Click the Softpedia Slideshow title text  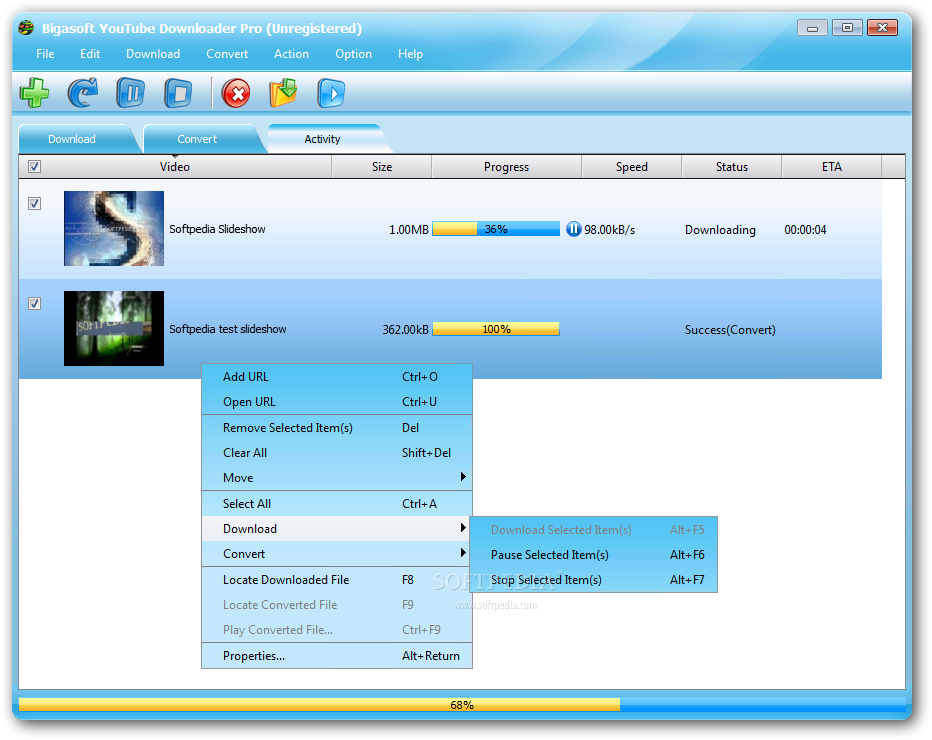[217, 229]
